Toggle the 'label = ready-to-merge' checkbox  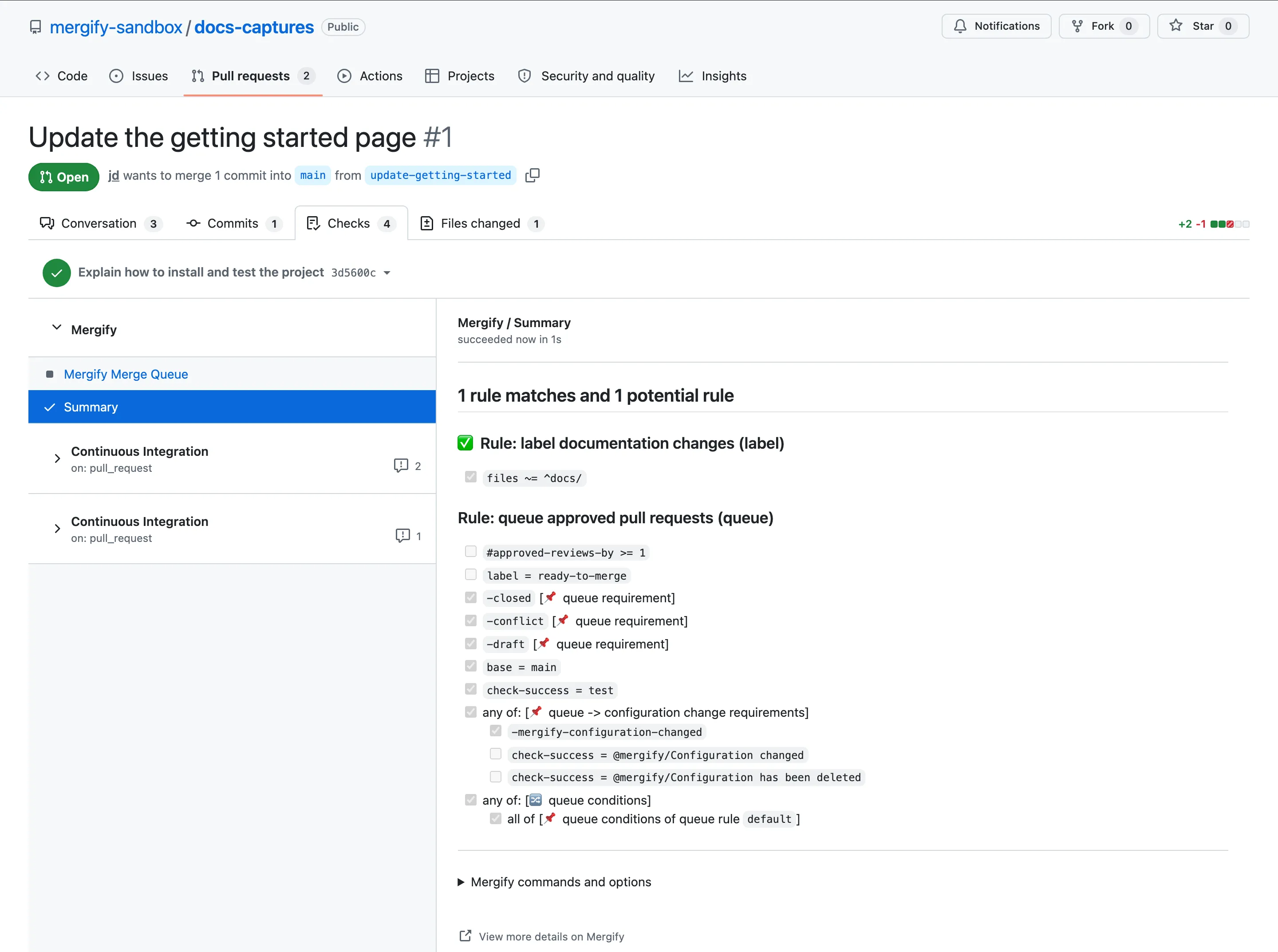471,575
